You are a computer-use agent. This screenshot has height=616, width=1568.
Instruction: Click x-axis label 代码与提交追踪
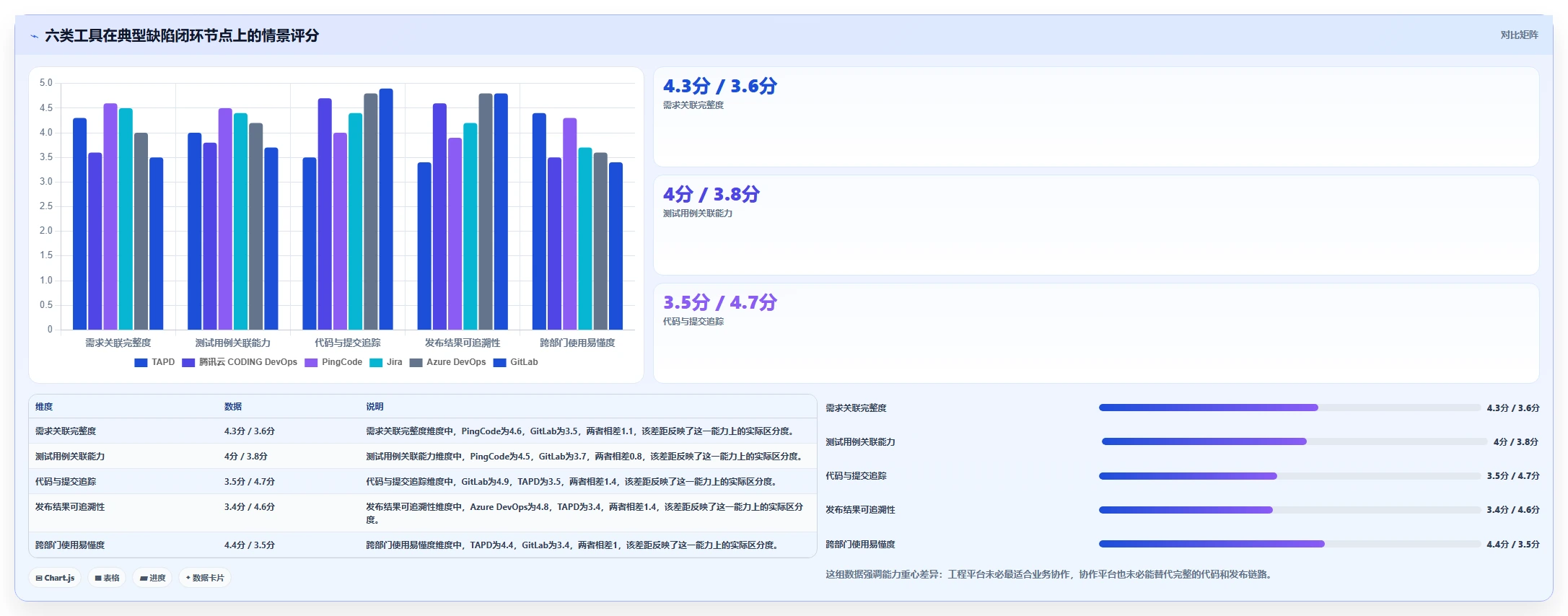pyautogui.click(x=348, y=343)
